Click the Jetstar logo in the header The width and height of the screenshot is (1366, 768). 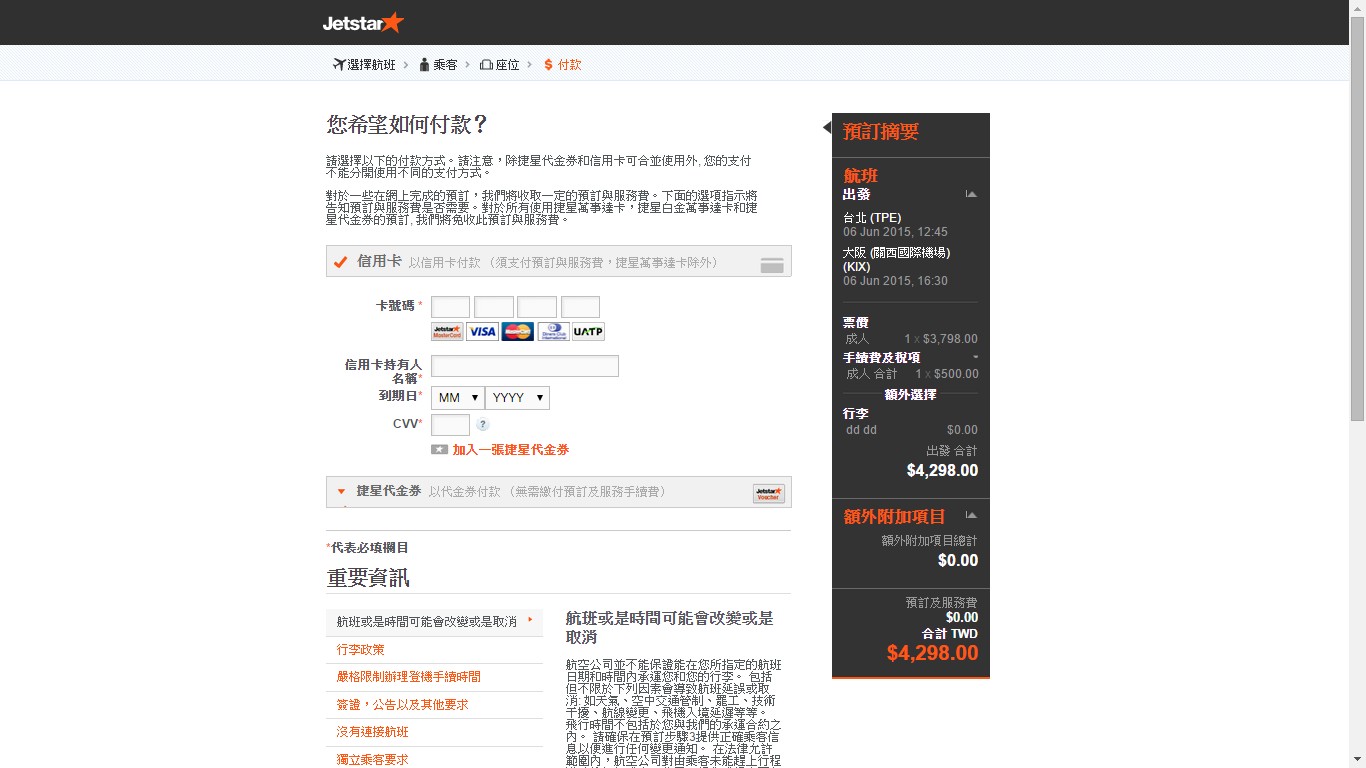(363, 22)
